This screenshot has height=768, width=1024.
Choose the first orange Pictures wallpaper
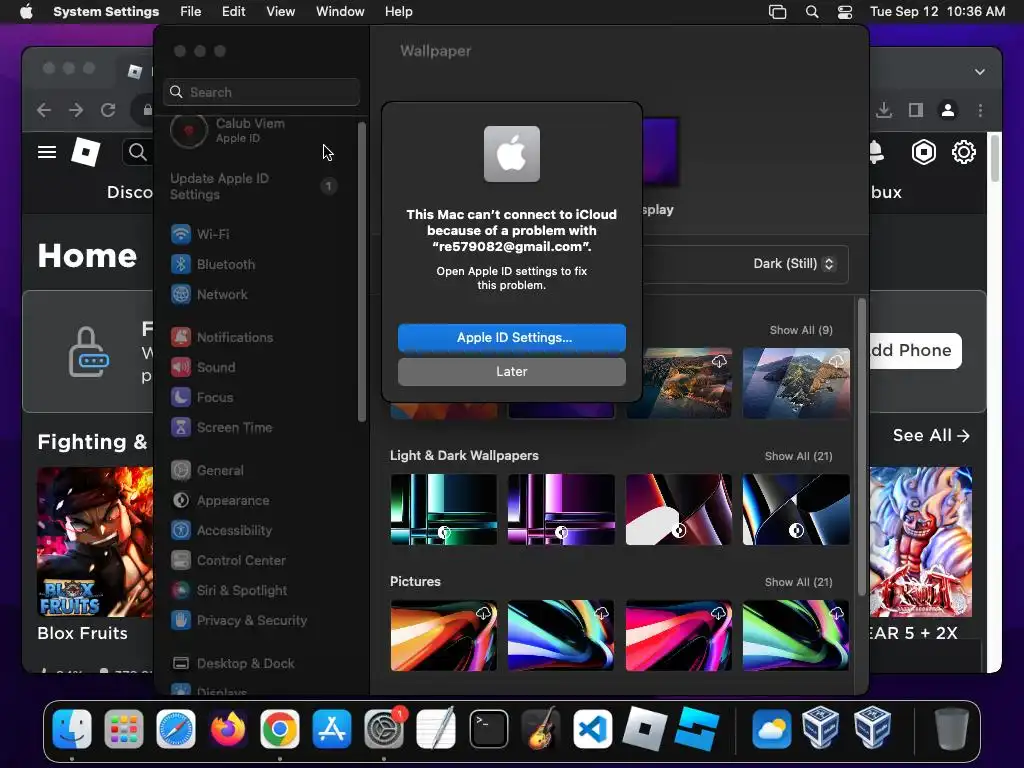443,635
